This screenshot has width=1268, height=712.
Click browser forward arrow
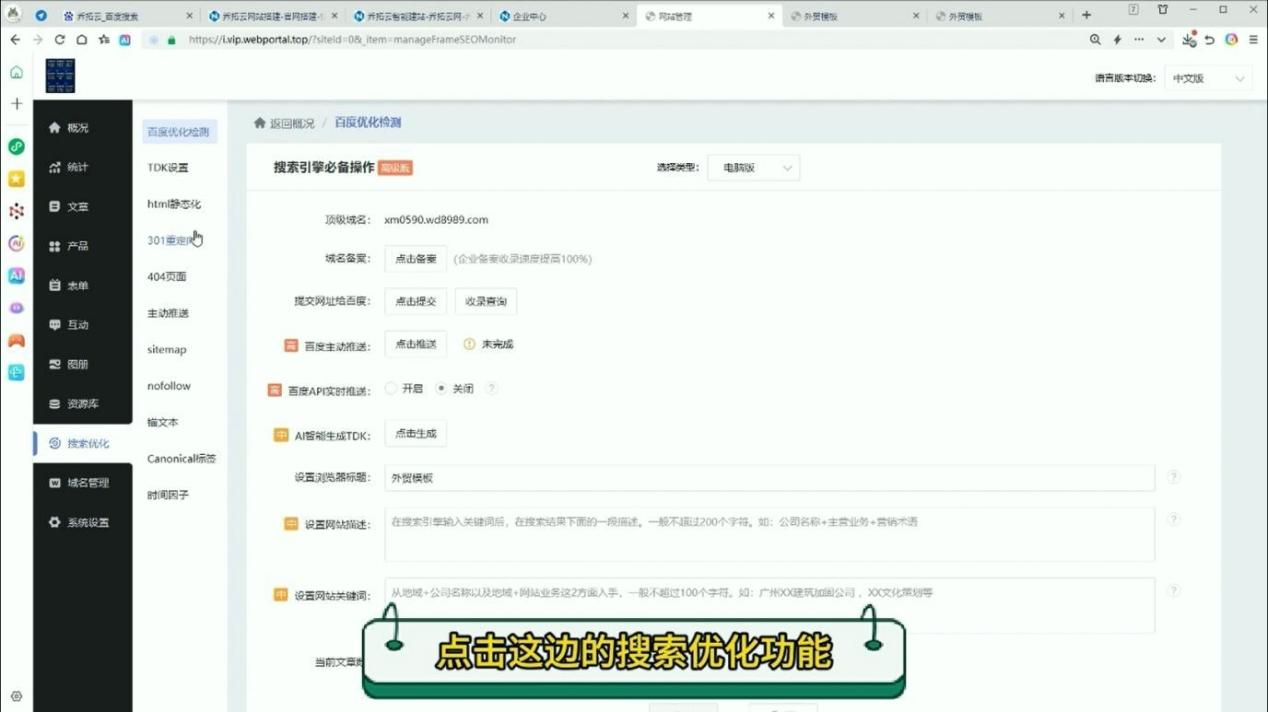click(37, 40)
